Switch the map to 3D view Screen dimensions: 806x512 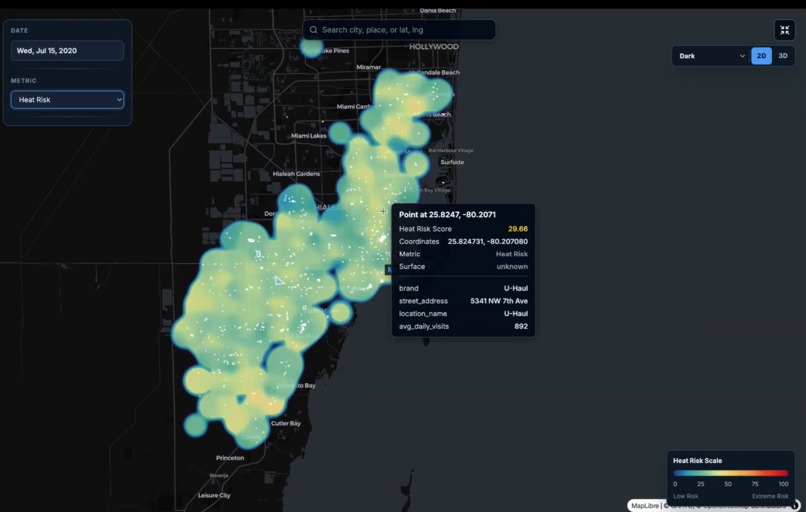pyautogui.click(x=782, y=56)
